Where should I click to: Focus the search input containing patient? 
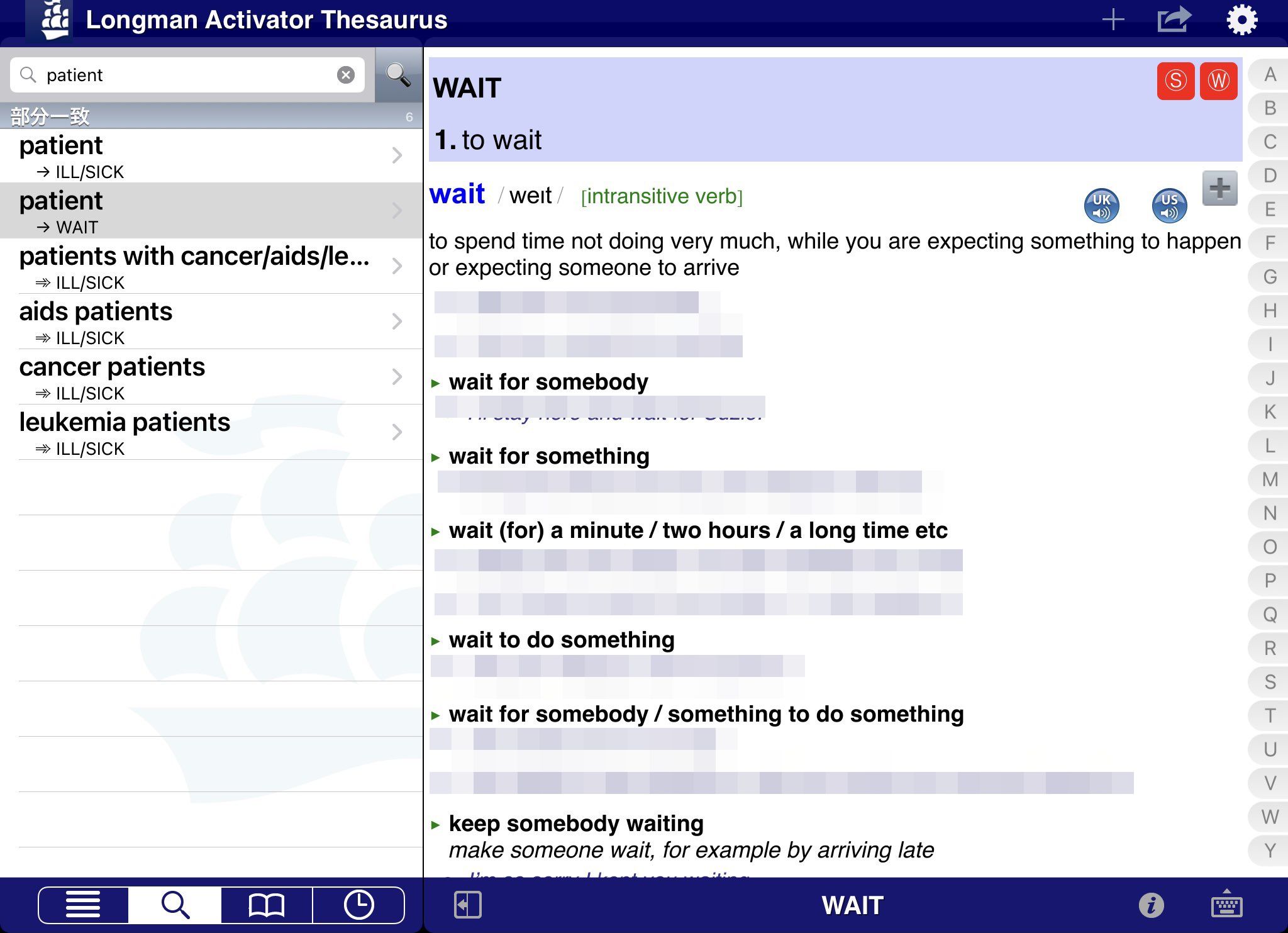(187, 75)
